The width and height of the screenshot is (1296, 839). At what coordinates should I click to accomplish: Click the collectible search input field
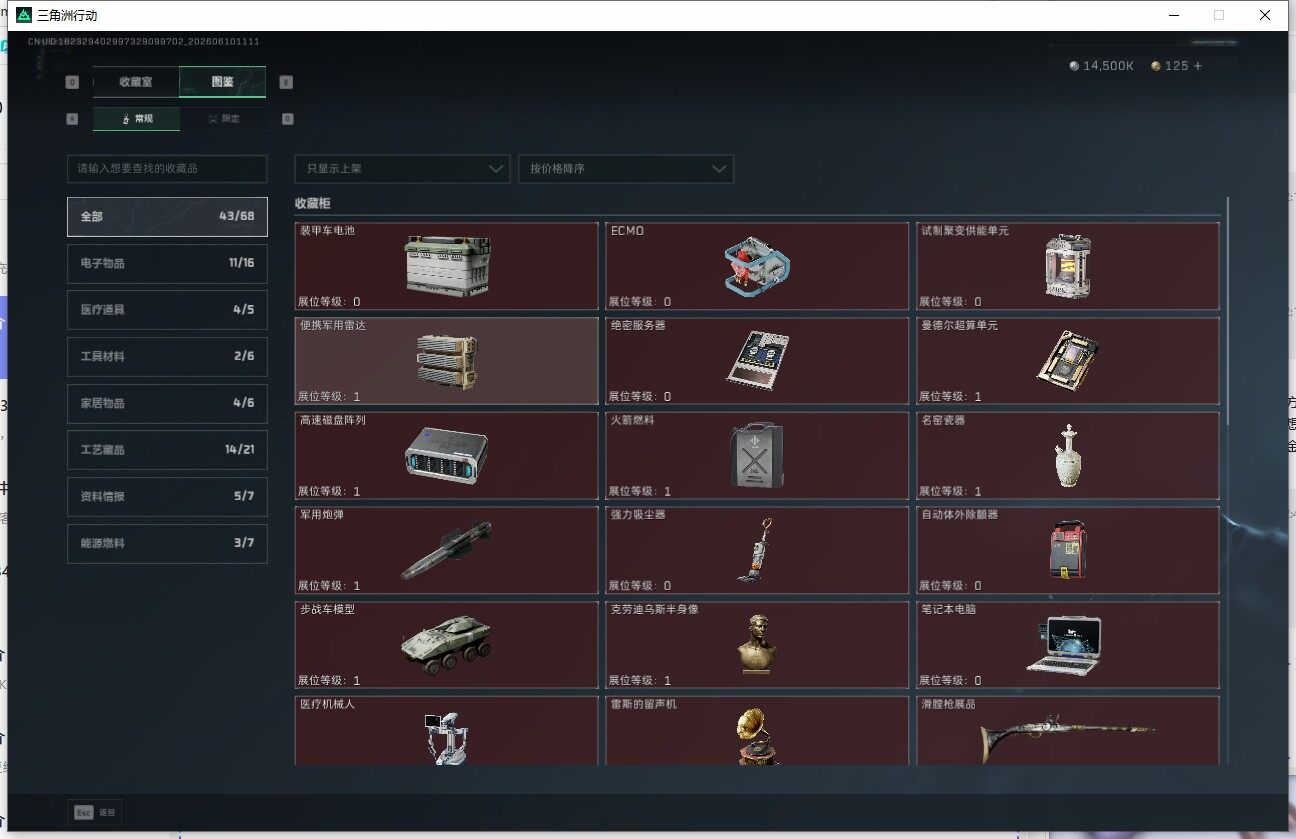[x=167, y=169]
